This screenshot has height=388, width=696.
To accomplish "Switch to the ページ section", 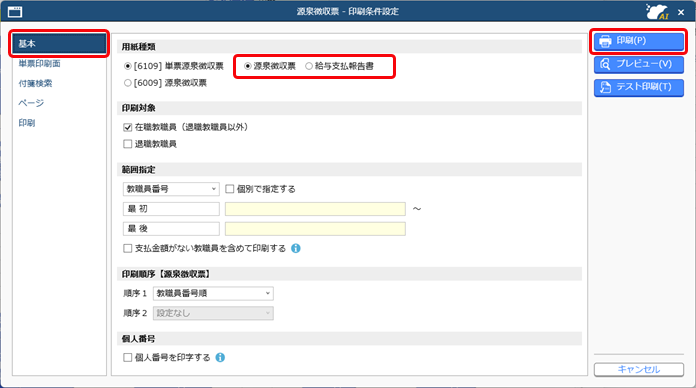I will (x=31, y=103).
